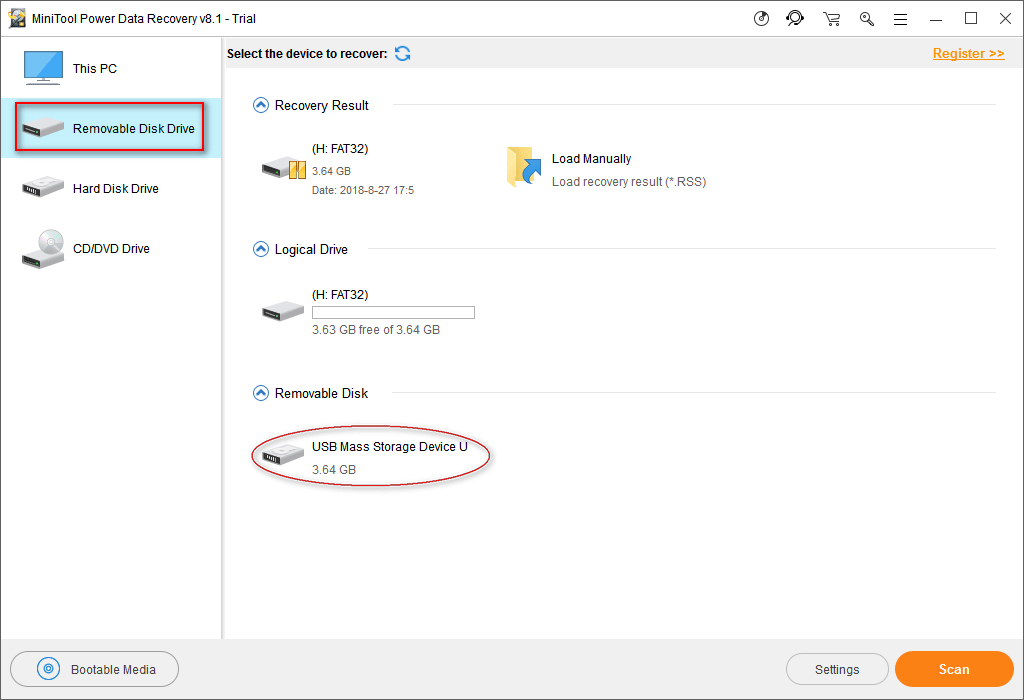Click the Bootable Media button
This screenshot has height=700, width=1024.
point(95,669)
